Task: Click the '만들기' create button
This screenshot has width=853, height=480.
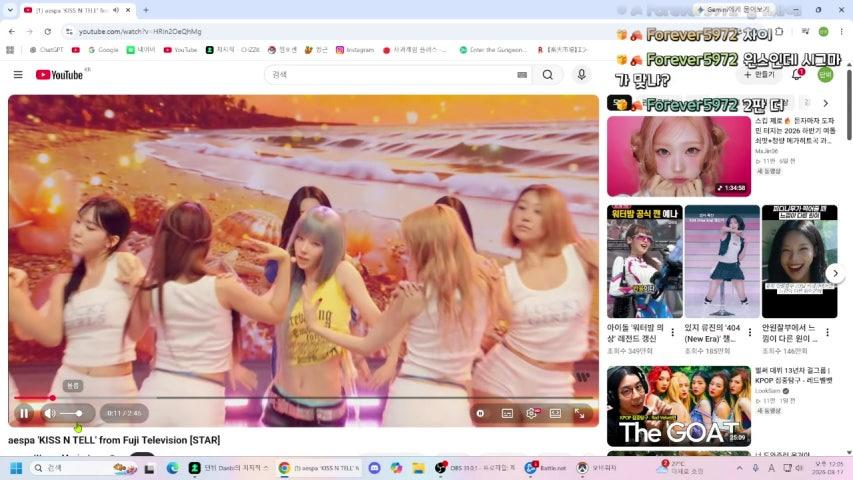Action: click(759, 75)
